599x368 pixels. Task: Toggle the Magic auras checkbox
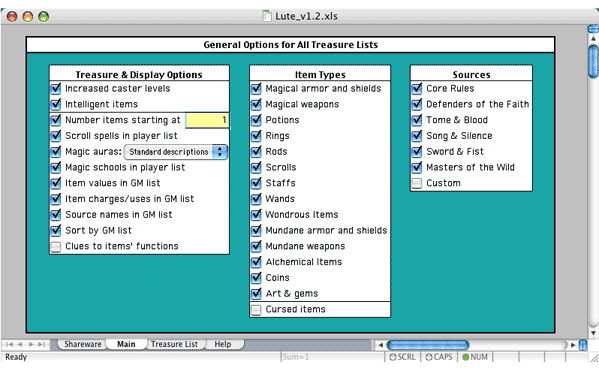click(56, 151)
